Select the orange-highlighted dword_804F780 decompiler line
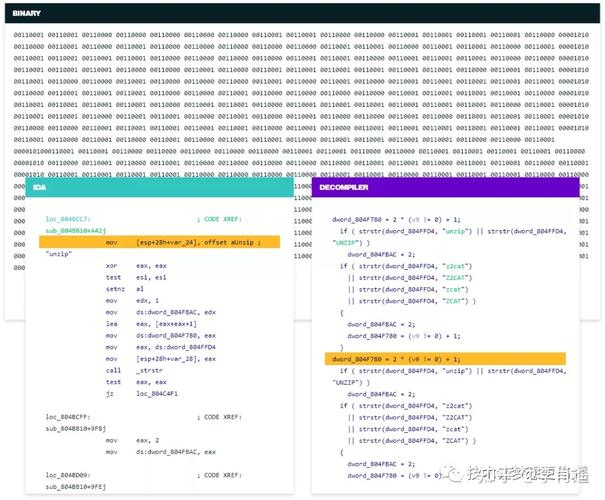605x500 pixels. 445,359
